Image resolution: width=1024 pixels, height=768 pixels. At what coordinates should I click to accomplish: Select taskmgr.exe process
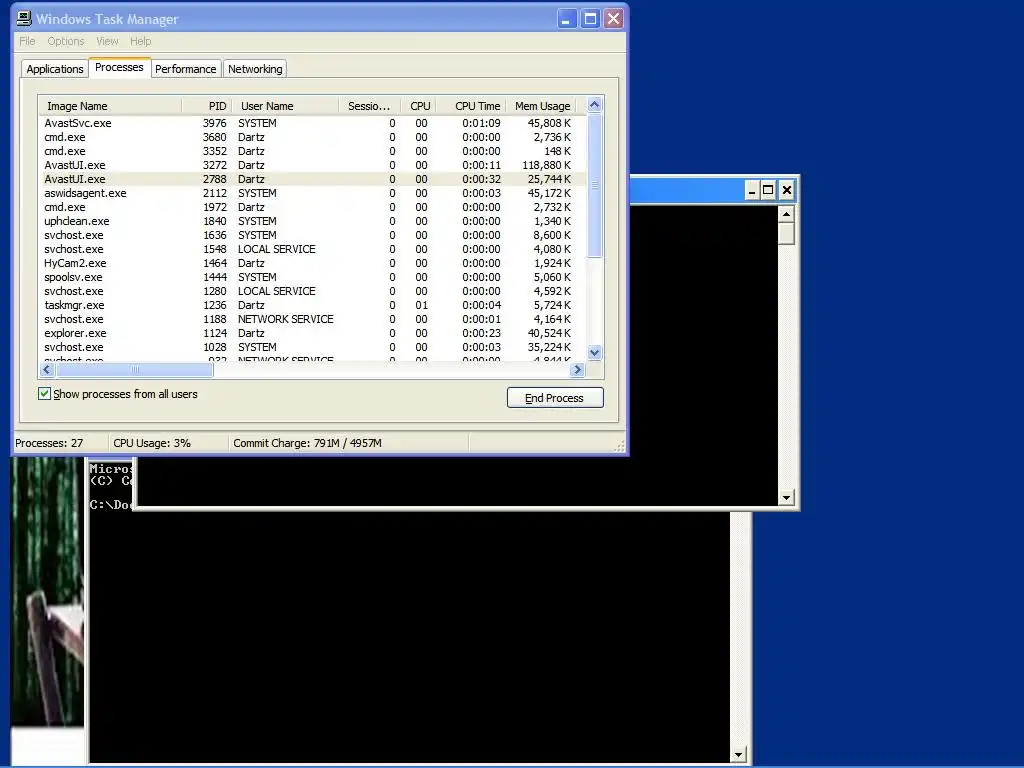coord(312,306)
